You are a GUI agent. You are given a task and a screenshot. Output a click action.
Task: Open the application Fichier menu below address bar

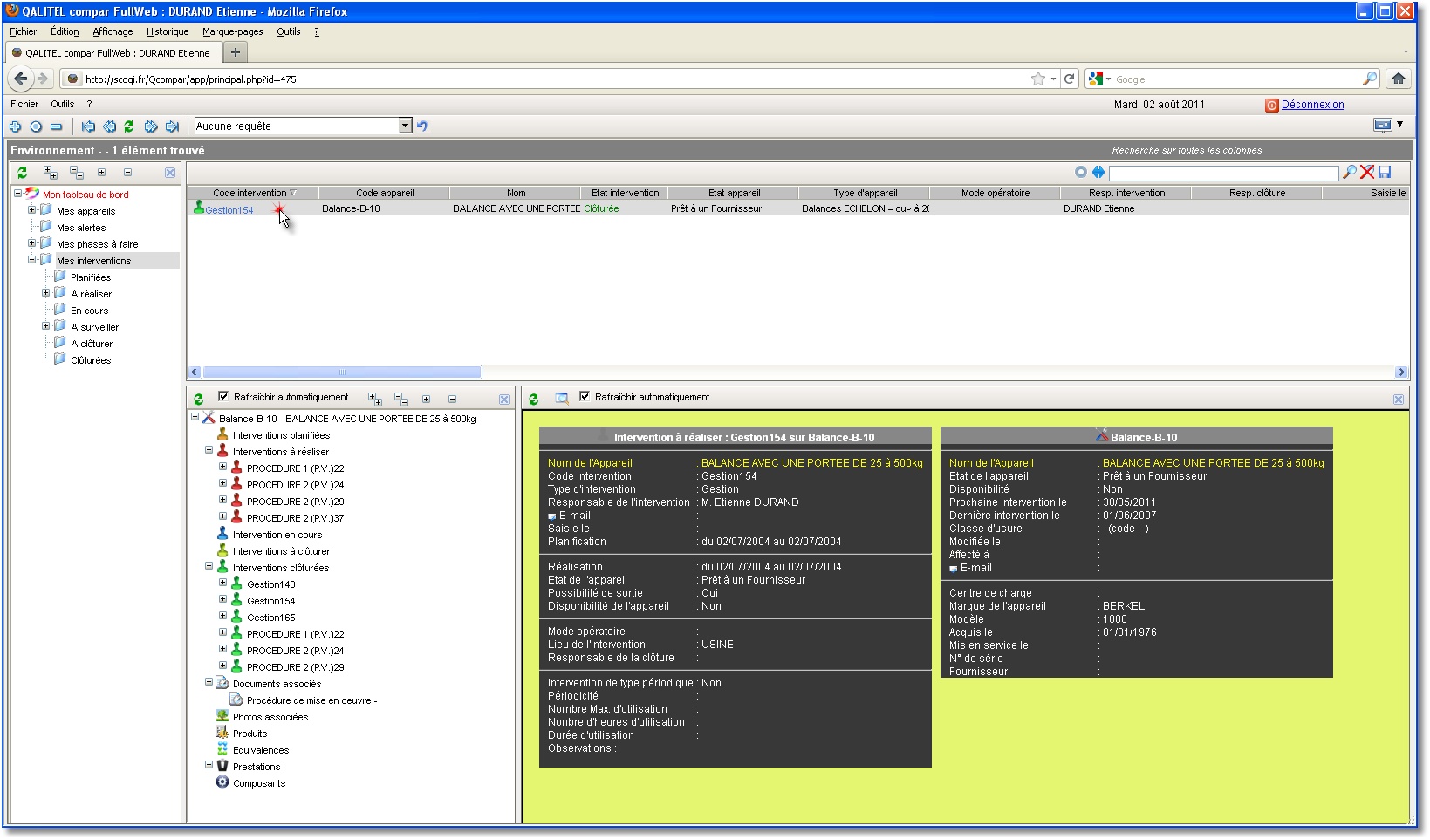[x=24, y=104]
